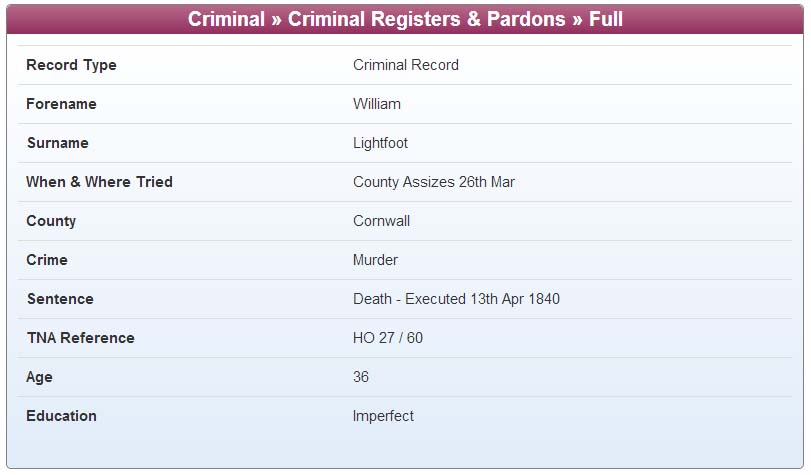Click the education value Imperfect
The width and height of the screenshot is (811, 475).
pyautogui.click(x=383, y=416)
